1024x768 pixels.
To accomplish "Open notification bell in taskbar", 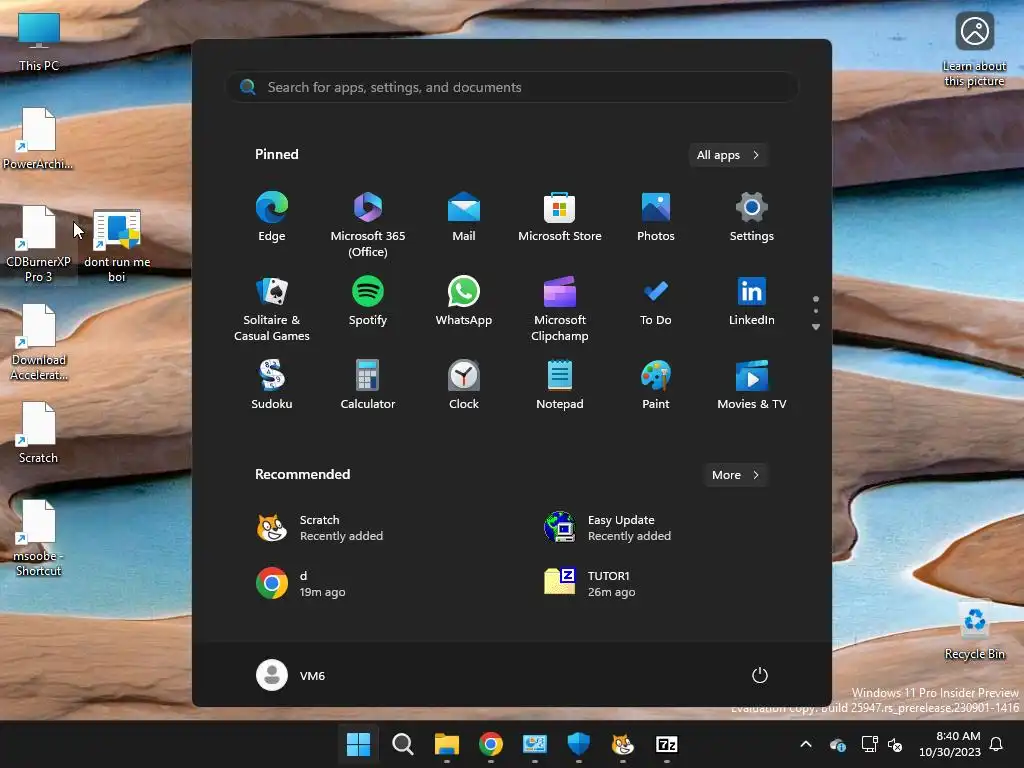I will click(997, 744).
